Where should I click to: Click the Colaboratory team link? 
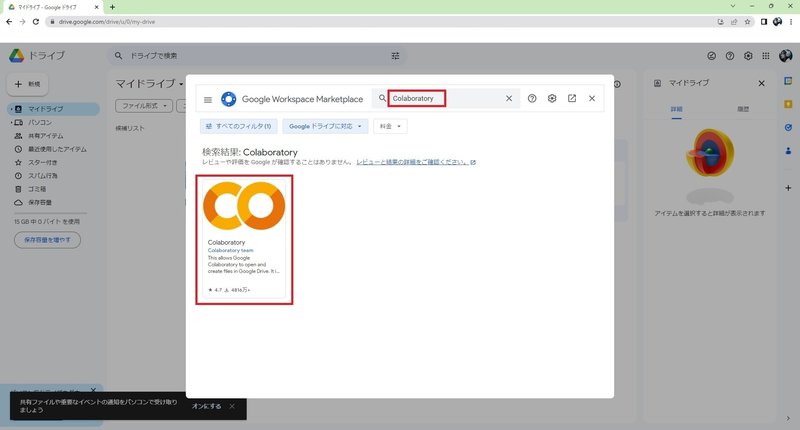point(231,250)
